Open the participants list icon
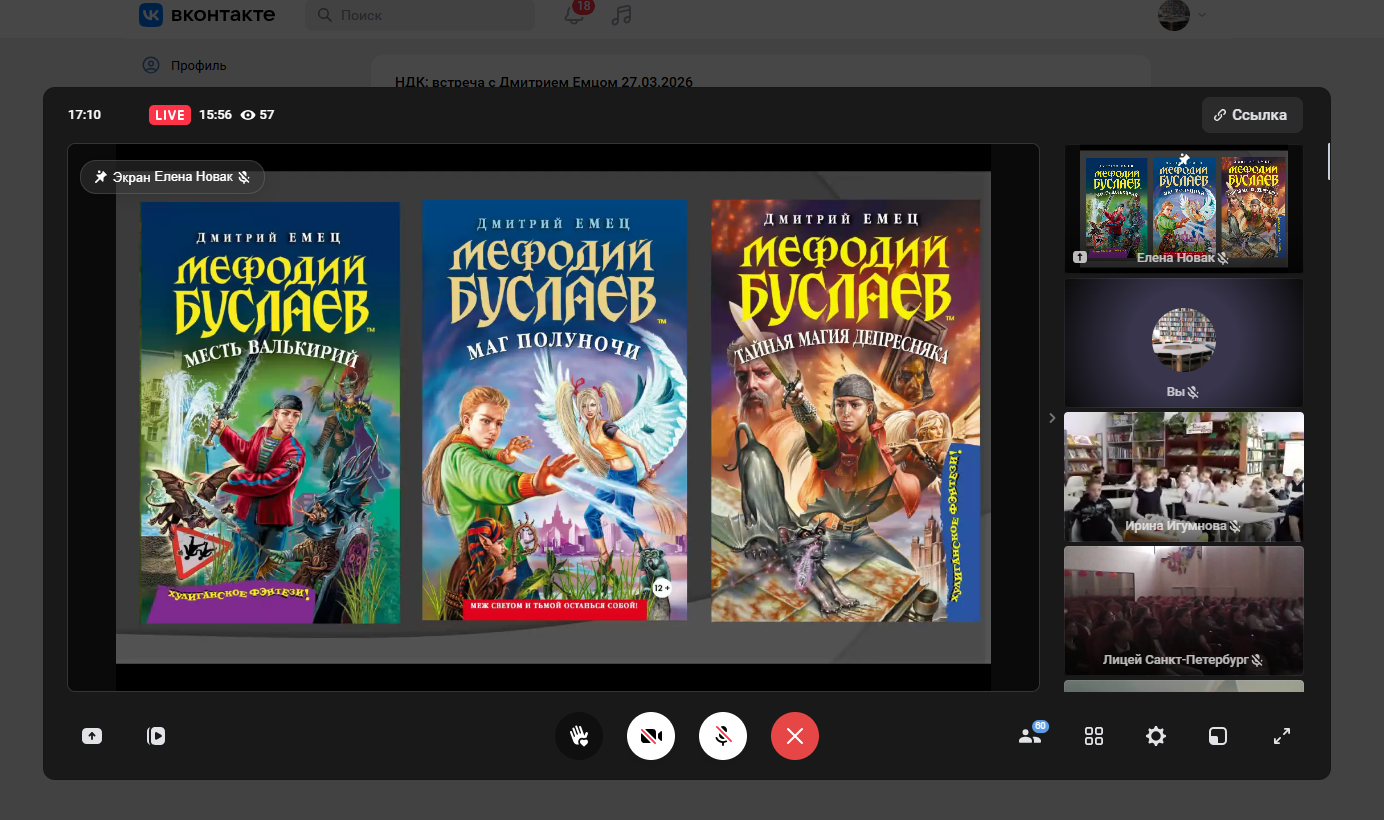This screenshot has height=820, width=1384. [1029, 736]
